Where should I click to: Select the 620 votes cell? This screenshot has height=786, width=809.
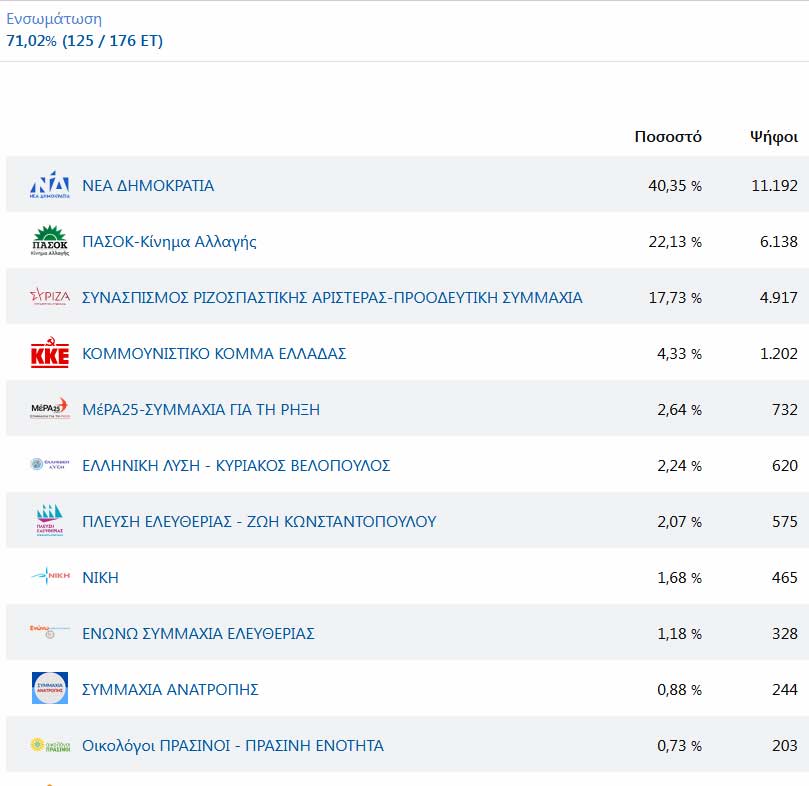tap(785, 466)
